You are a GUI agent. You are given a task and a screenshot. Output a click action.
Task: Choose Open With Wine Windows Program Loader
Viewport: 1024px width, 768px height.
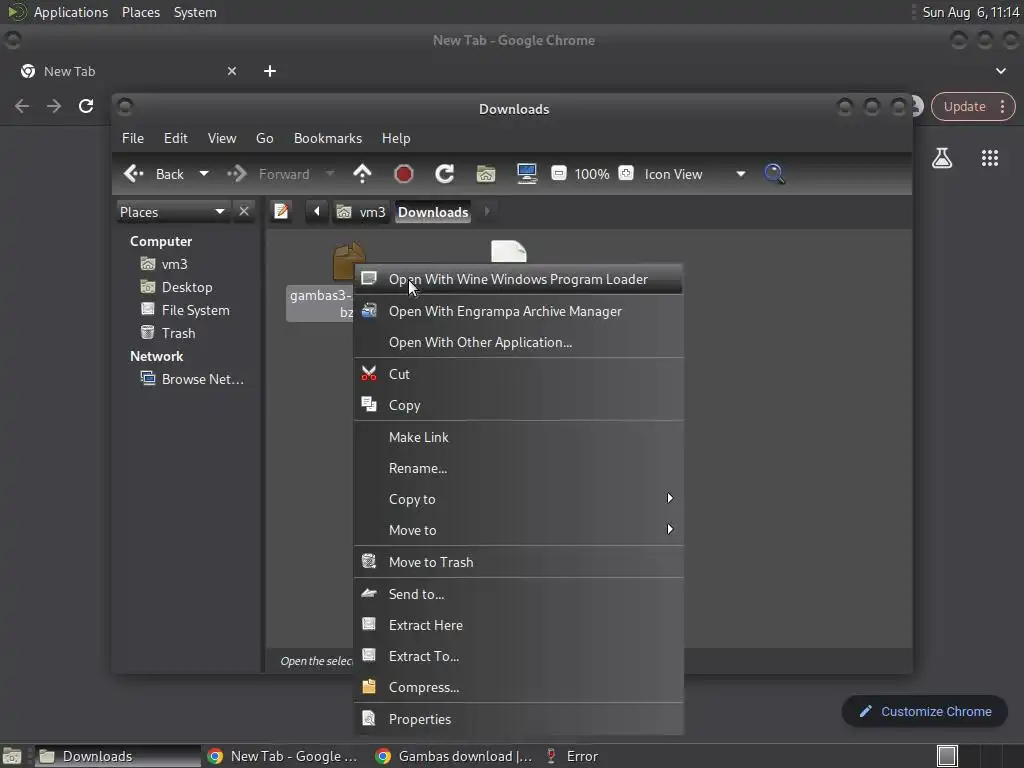[519, 280]
